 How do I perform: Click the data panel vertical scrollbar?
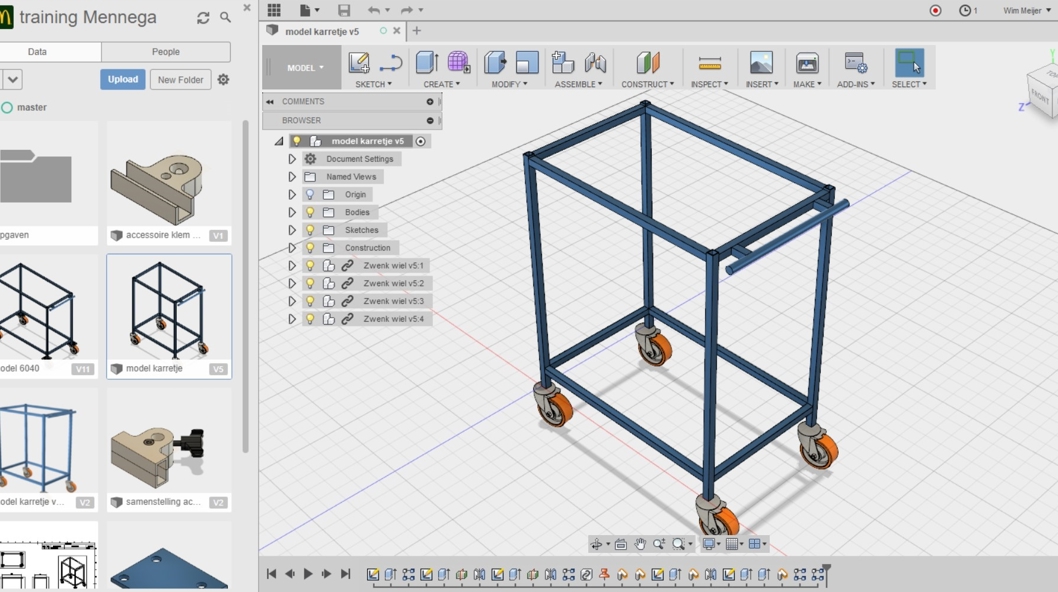[x=246, y=287]
